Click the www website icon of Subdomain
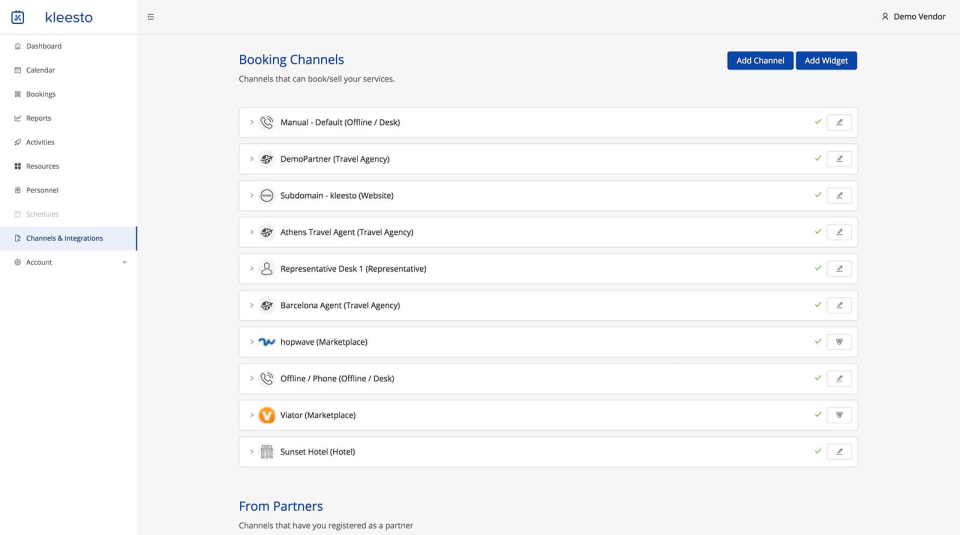 [x=266, y=196]
